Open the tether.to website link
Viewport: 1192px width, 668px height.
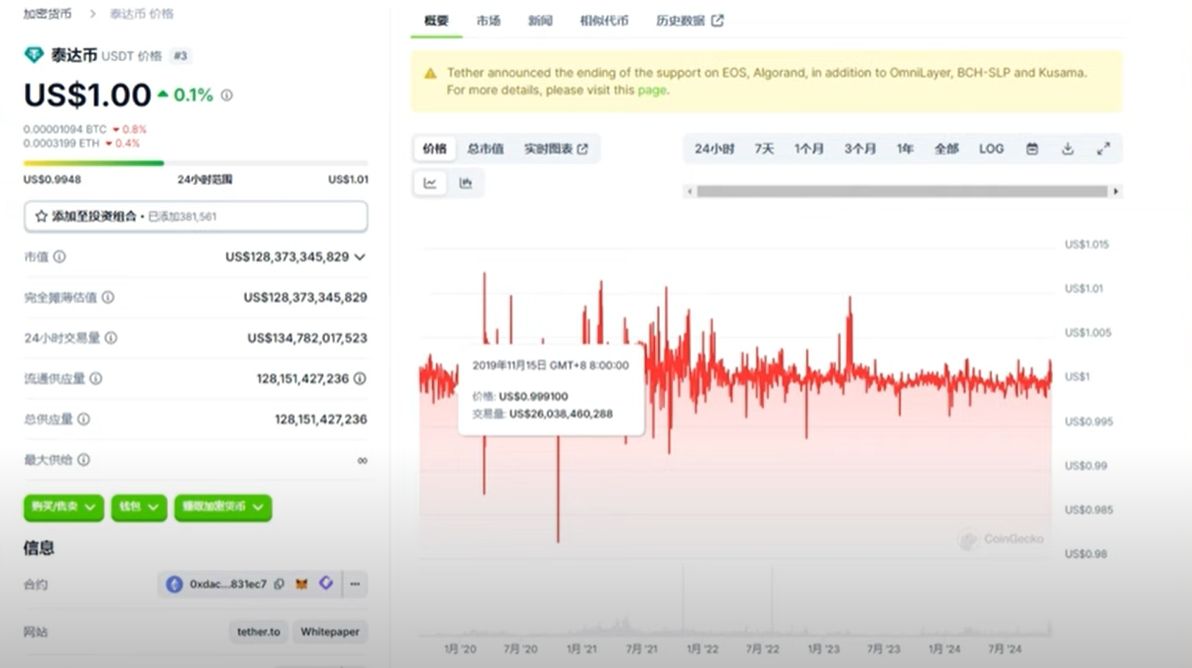point(258,632)
